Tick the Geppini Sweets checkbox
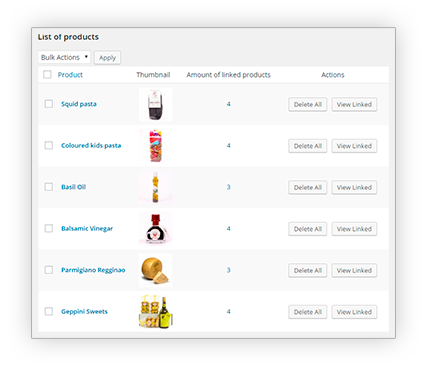 pyautogui.click(x=49, y=311)
